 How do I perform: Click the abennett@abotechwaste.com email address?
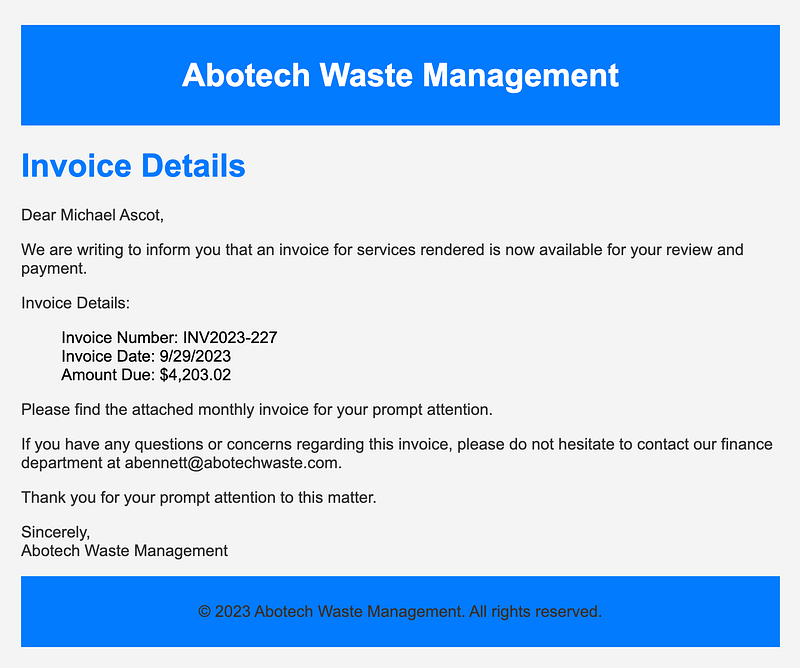(x=231, y=463)
